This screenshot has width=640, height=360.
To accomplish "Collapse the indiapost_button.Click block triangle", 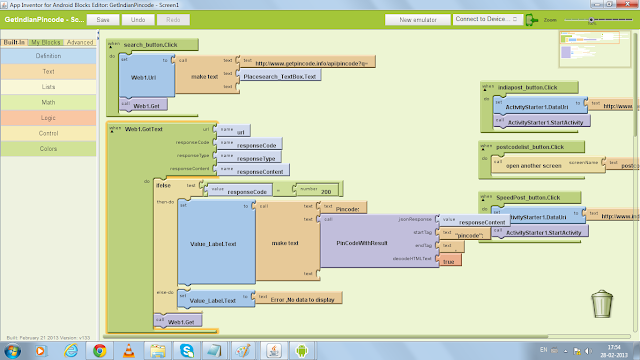I will pos(485,90).
